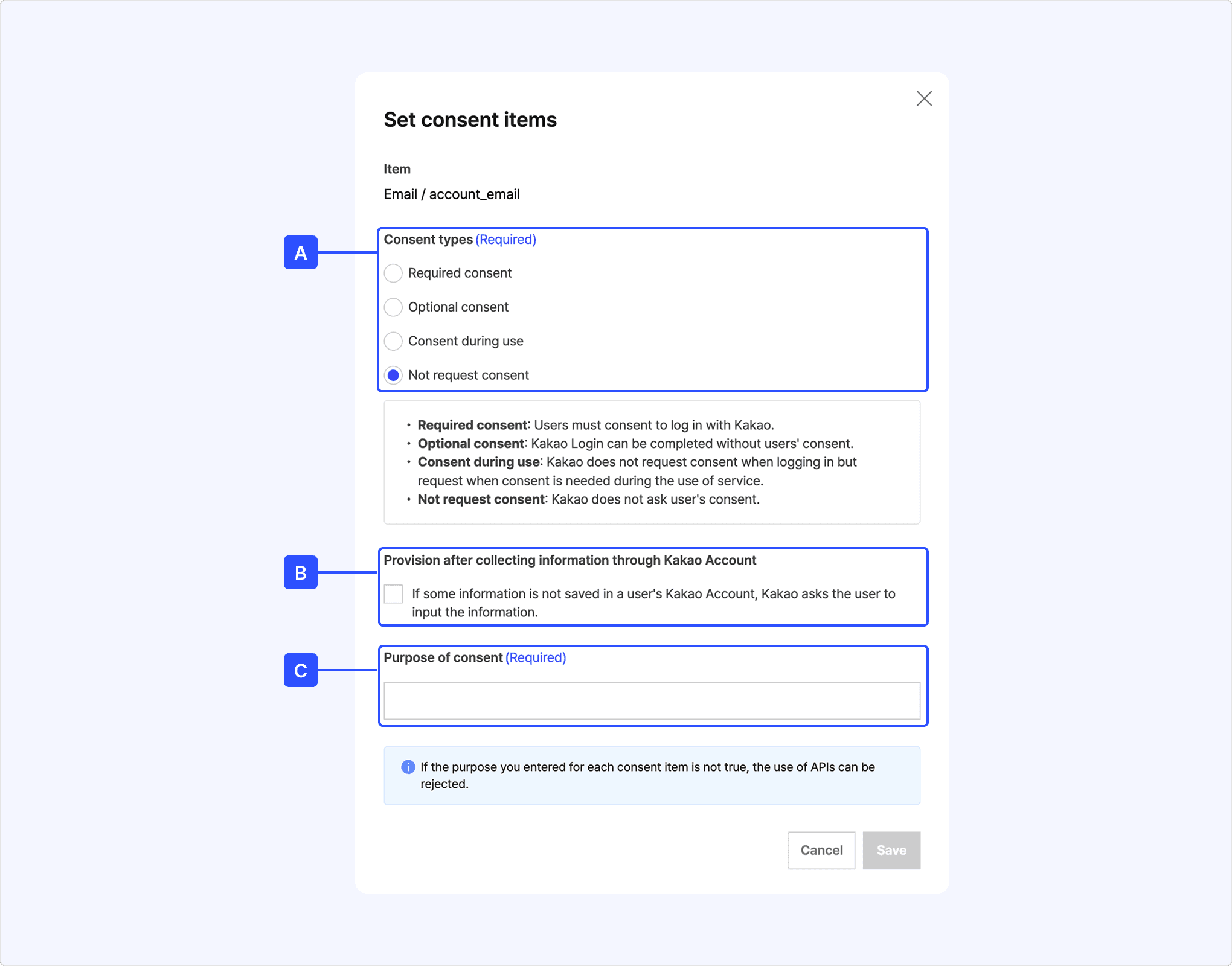
Task: Focus the Purpose of consent text field
Action: coord(652,700)
